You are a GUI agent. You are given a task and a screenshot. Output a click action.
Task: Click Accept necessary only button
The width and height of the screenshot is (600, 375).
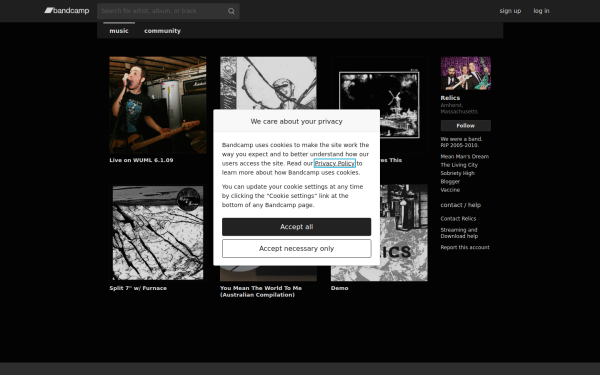[x=297, y=248]
